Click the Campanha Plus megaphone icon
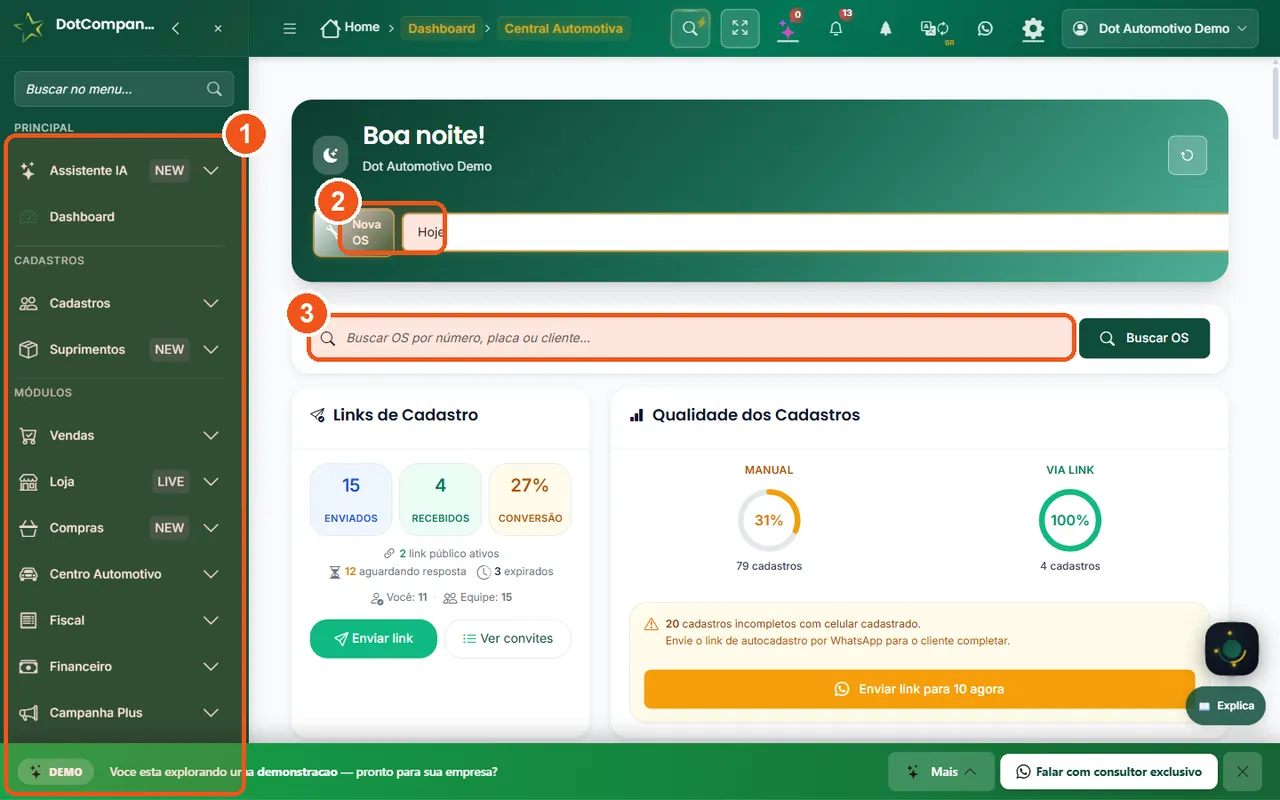1280x800 pixels. [x=29, y=713]
